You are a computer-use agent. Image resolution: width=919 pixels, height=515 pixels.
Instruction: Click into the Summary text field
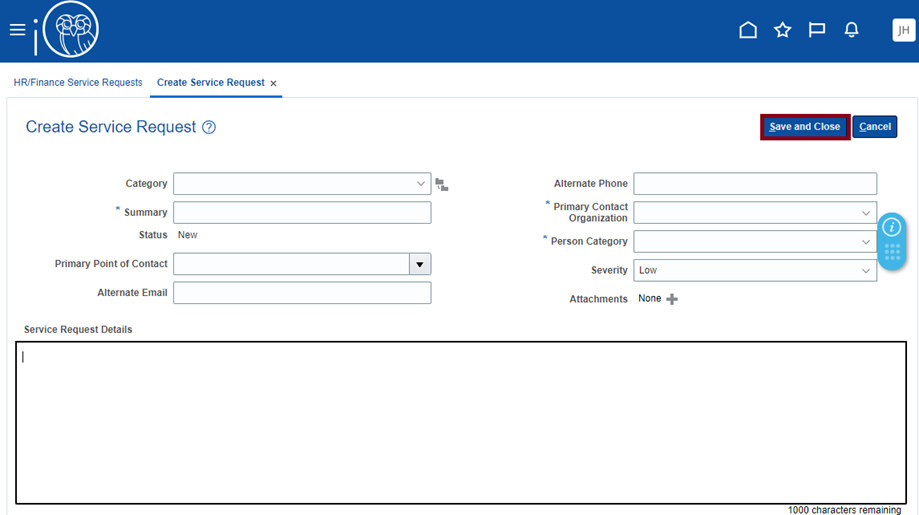tap(302, 213)
